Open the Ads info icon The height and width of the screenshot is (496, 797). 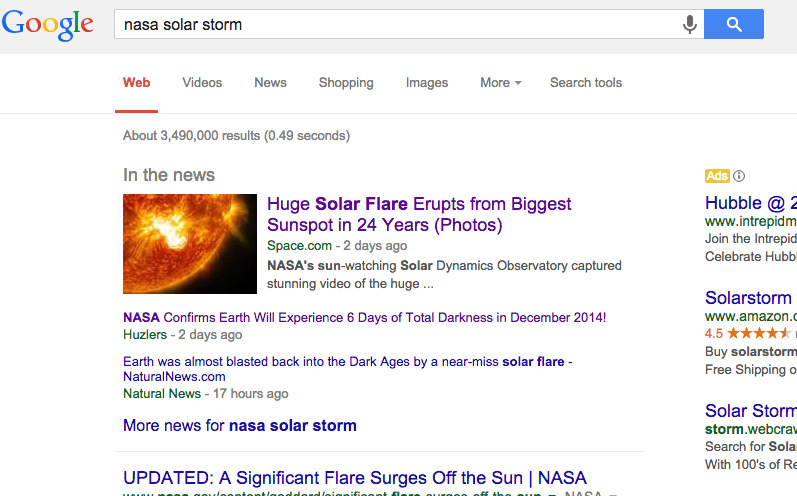(x=739, y=176)
